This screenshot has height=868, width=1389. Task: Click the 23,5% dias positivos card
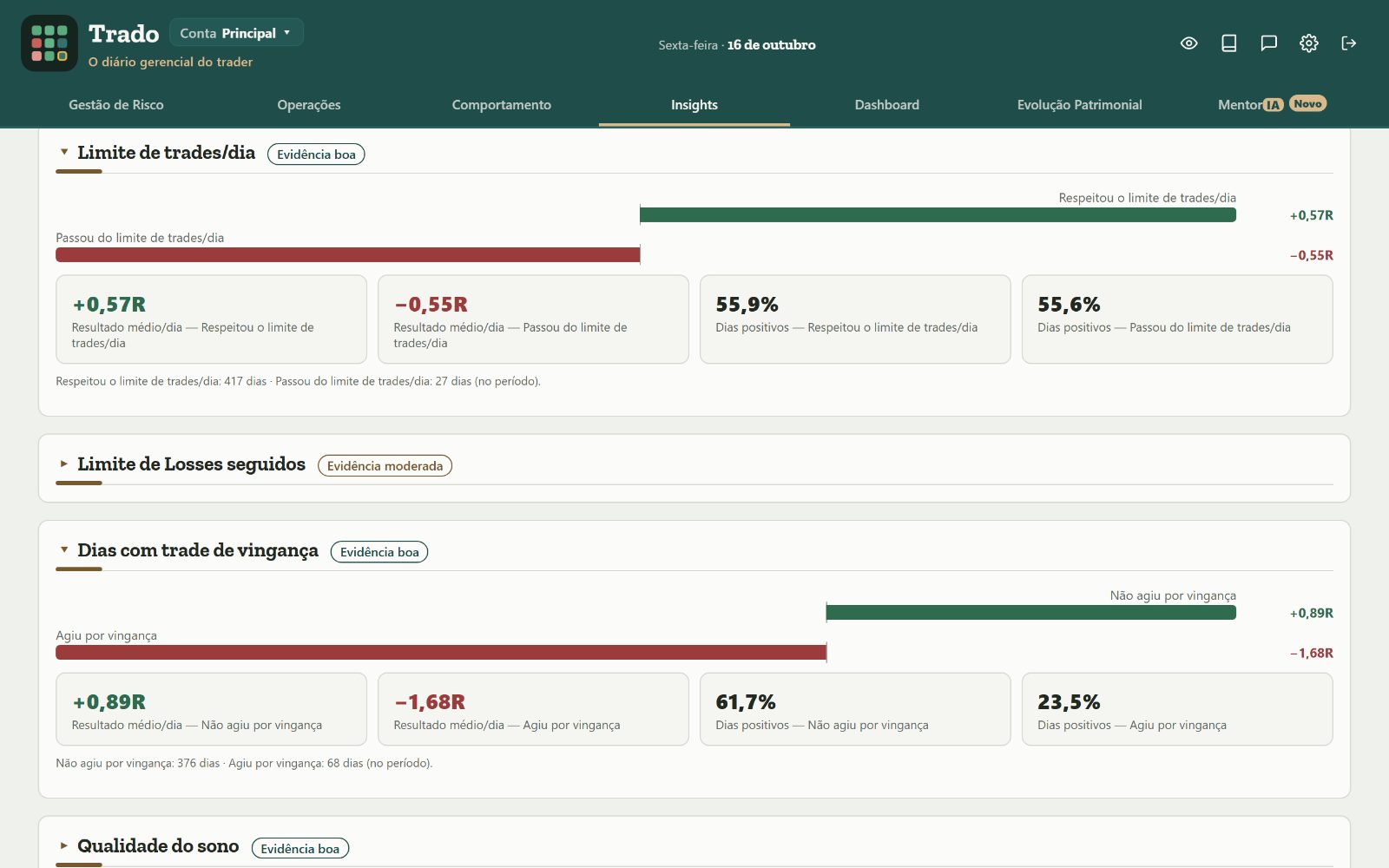1177,709
